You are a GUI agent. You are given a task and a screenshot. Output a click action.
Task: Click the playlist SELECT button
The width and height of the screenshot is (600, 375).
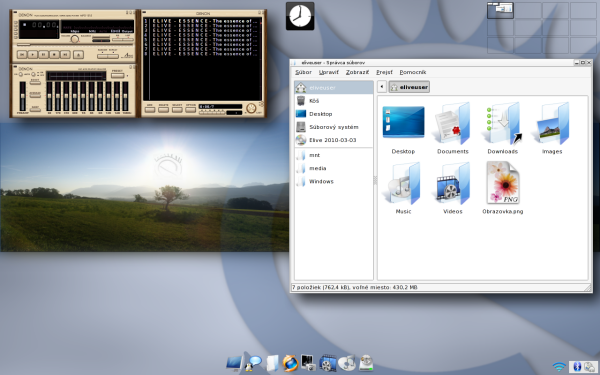177,110
